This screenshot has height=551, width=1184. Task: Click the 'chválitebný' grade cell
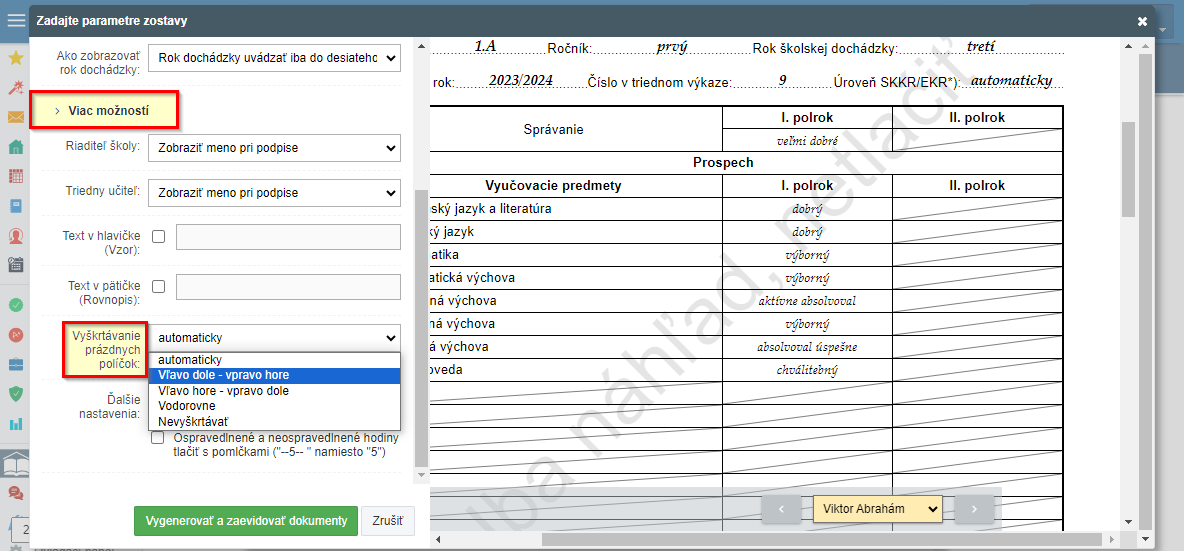[807, 371]
